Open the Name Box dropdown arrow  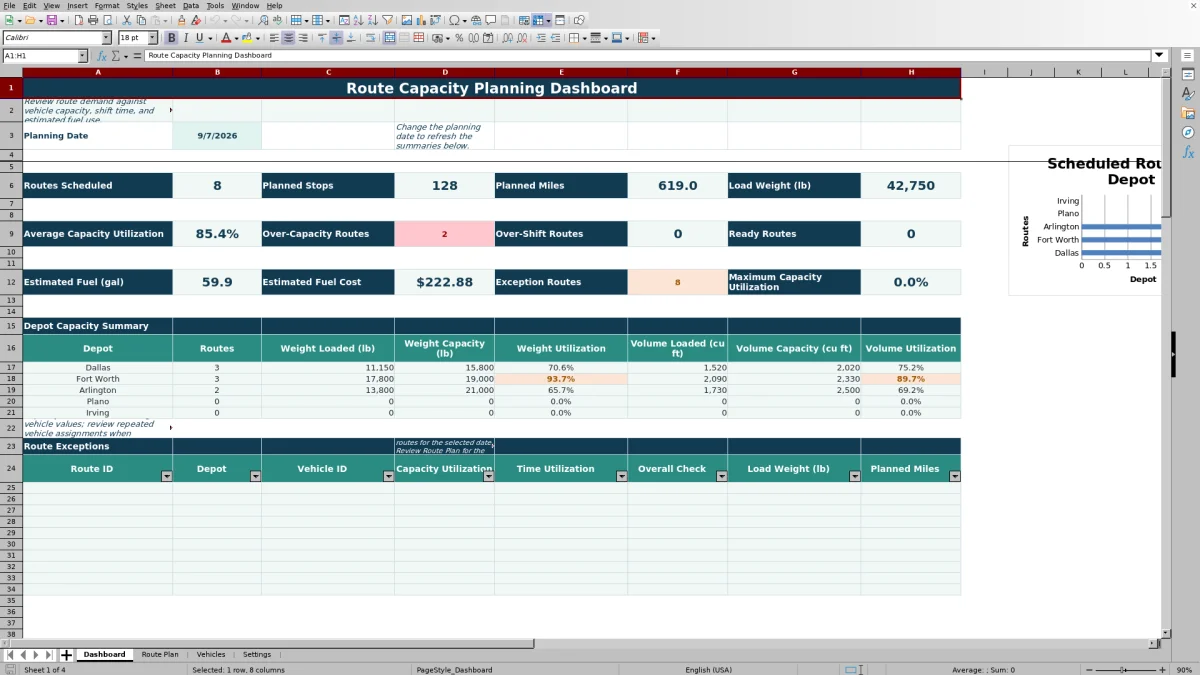[x=82, y=56]
